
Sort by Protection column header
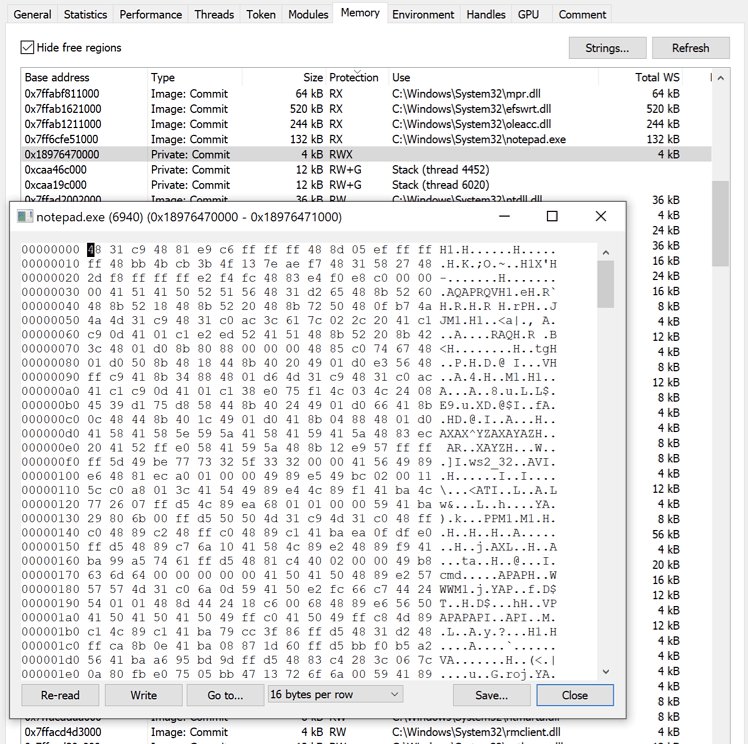357,77
